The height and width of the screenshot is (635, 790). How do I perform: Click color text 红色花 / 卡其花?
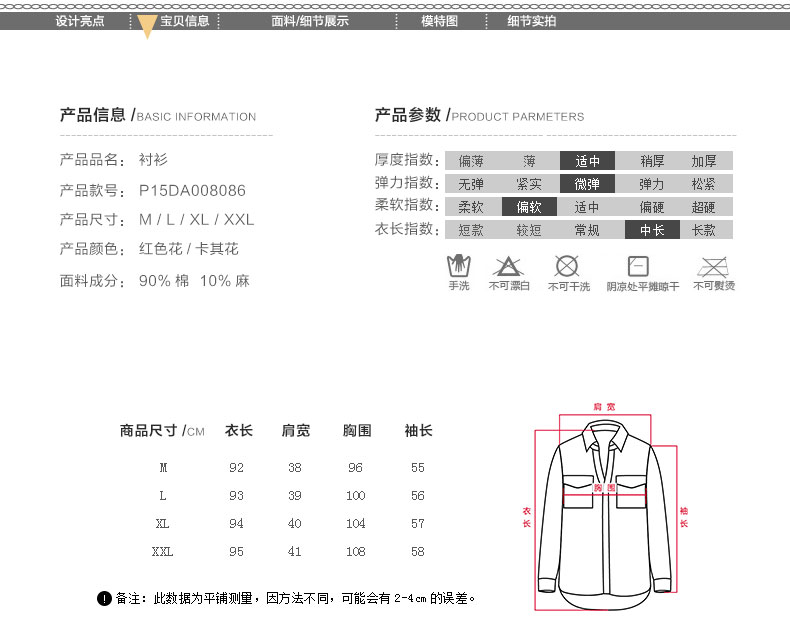pos(189,249)
